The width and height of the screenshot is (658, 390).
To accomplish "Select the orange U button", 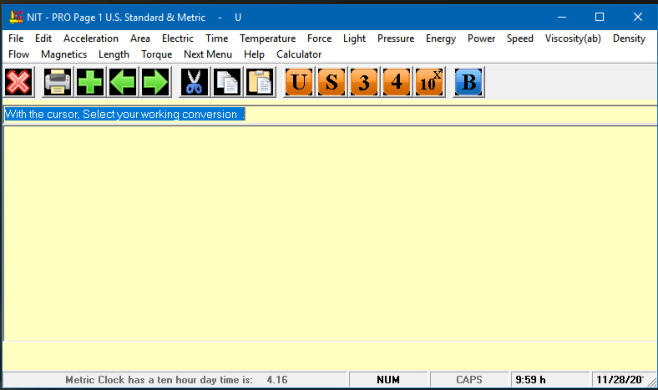I will pos(298,82).
